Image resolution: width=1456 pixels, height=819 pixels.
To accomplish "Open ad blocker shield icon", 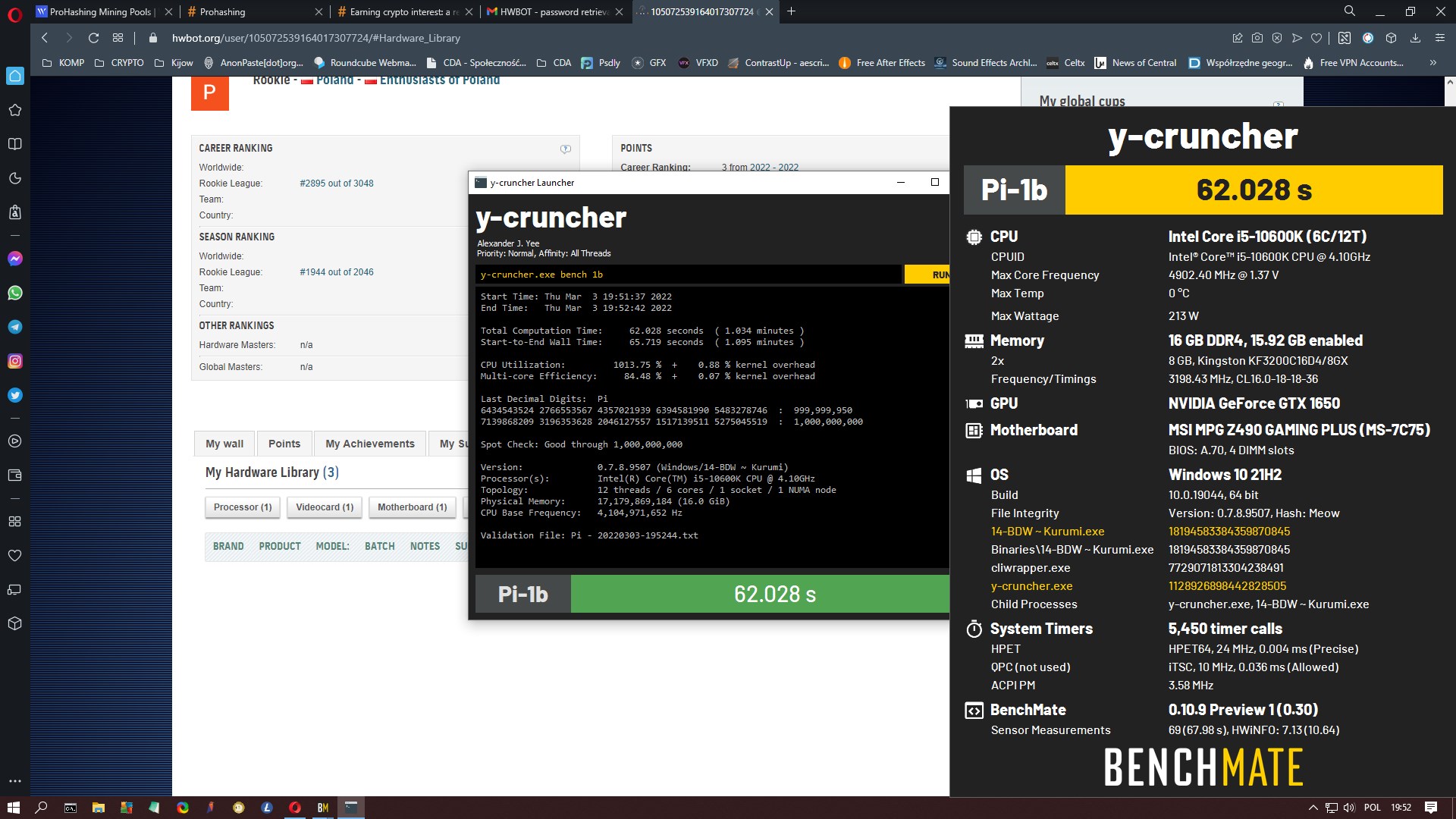I will click(x=1277, y=38).
